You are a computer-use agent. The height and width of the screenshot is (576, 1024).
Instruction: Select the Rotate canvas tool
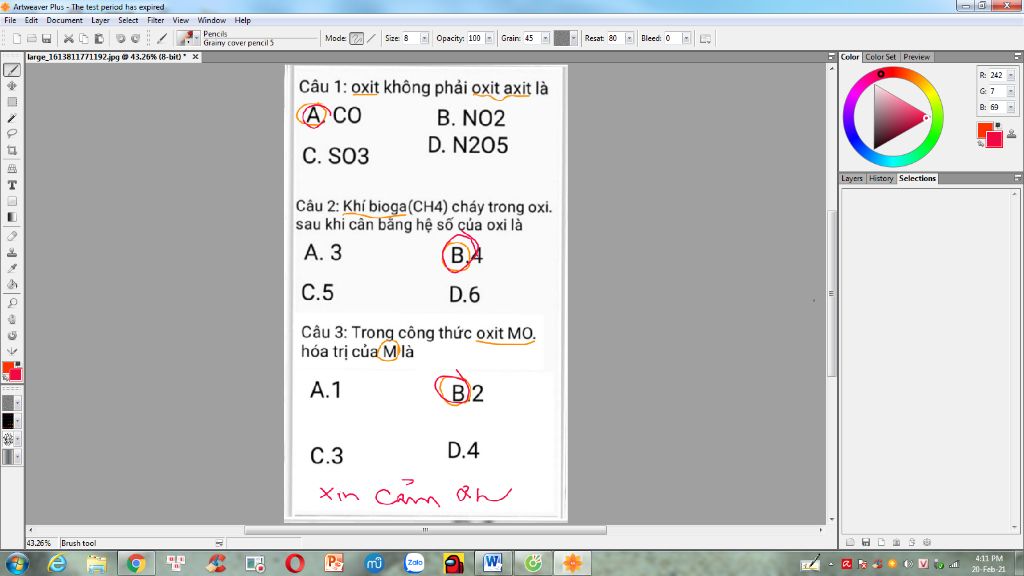coord(12,335)
